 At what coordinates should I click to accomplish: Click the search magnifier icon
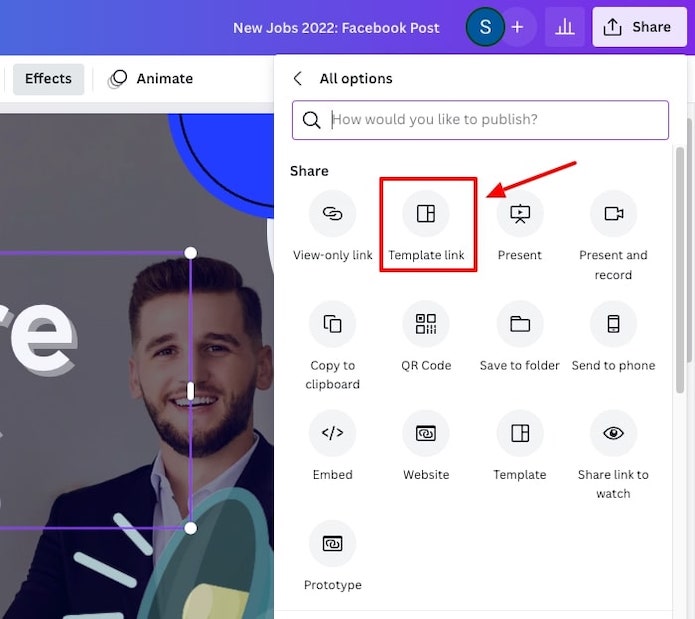pyautogui.click(x=311, y=120)
